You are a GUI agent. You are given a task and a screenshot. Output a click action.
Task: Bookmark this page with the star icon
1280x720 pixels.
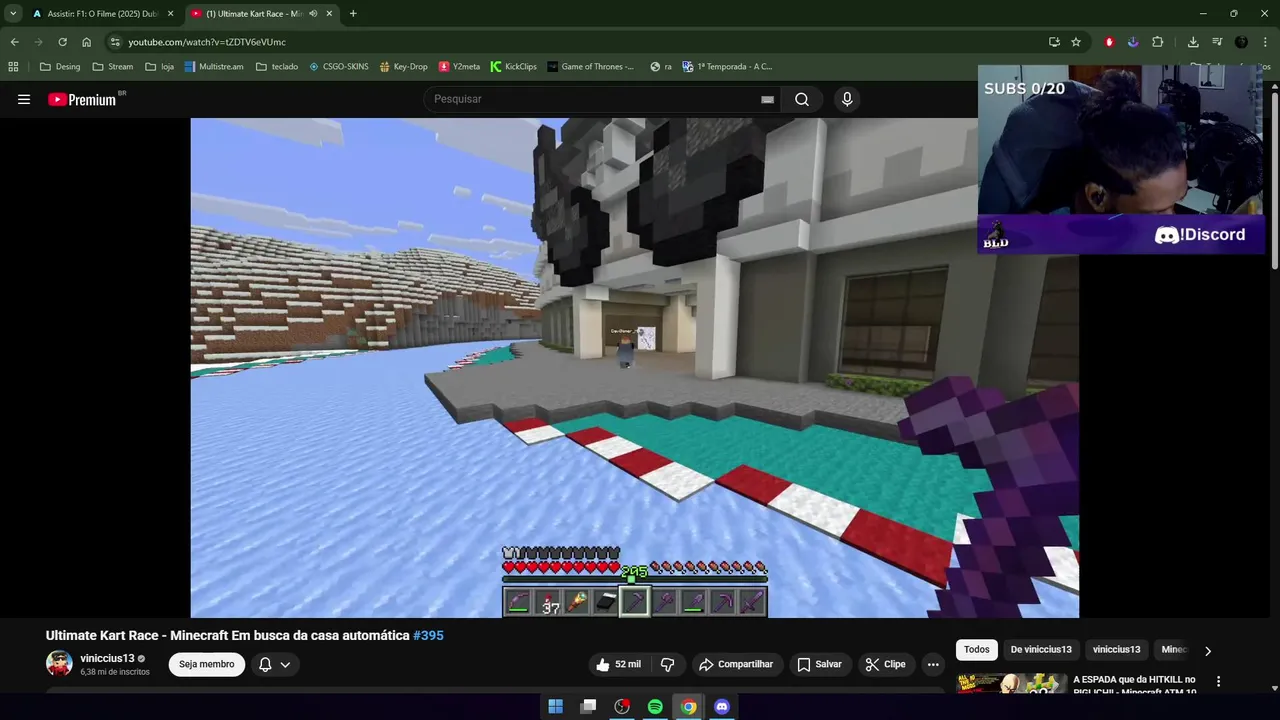(x=1076, y=42)
